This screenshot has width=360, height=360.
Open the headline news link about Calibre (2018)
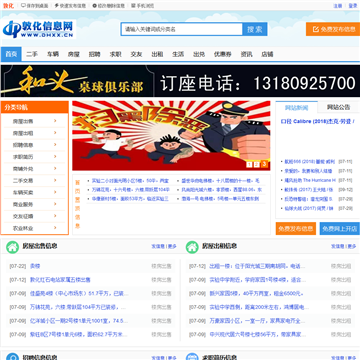tap(318, 121)
